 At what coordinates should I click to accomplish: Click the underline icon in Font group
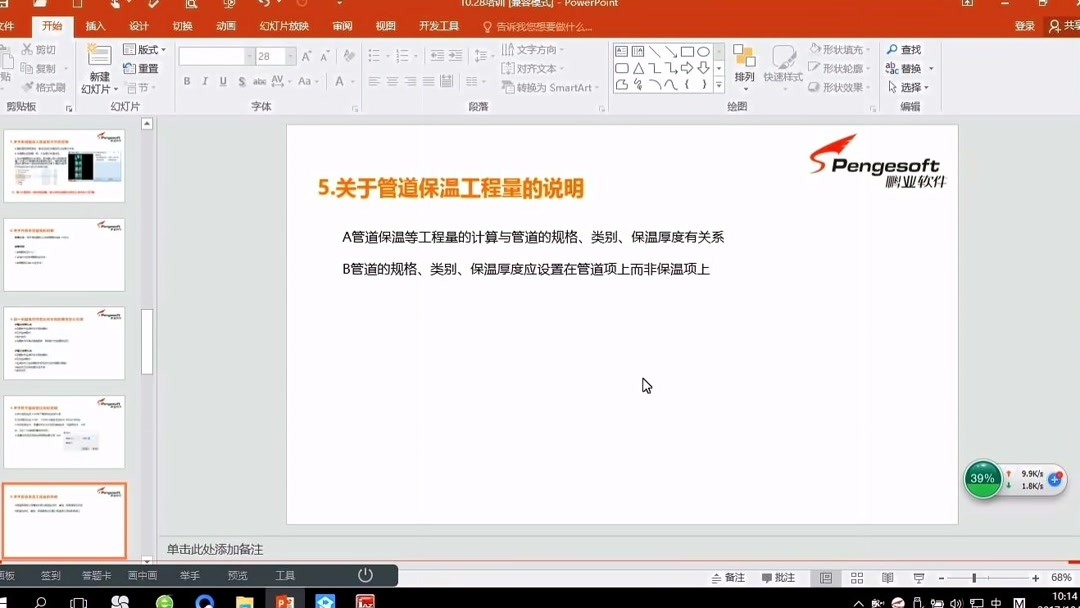click(x=222, y=81)
